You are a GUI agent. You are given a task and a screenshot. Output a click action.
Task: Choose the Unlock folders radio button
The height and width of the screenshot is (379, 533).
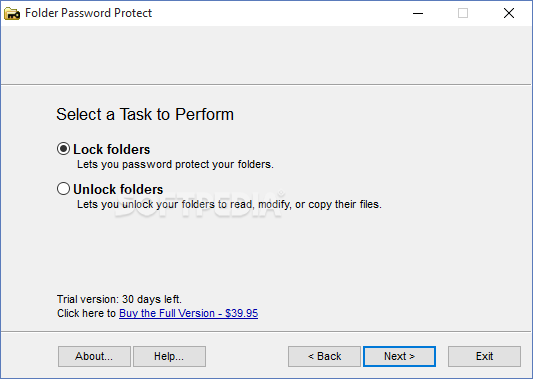tap(64, 189)
